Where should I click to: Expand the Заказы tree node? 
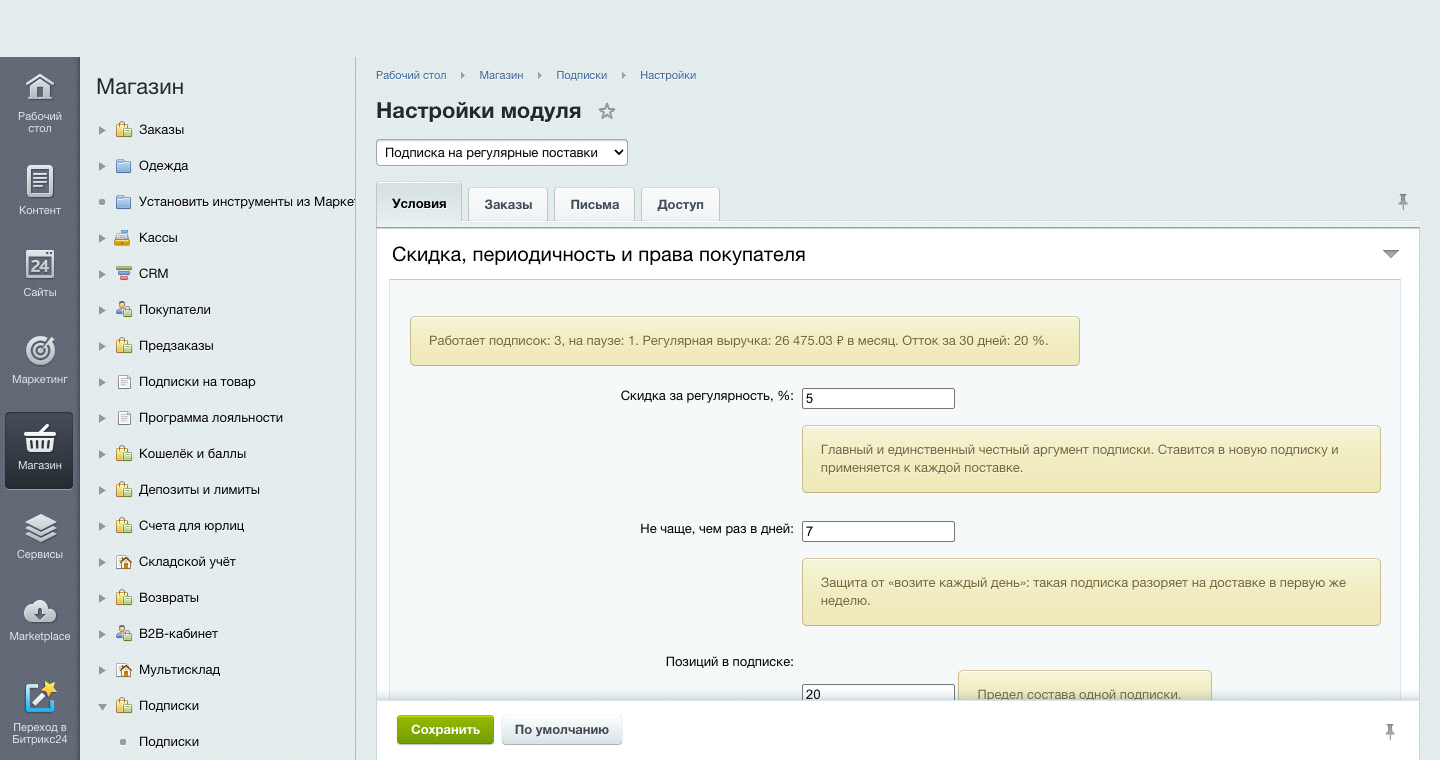pos(102,130)
